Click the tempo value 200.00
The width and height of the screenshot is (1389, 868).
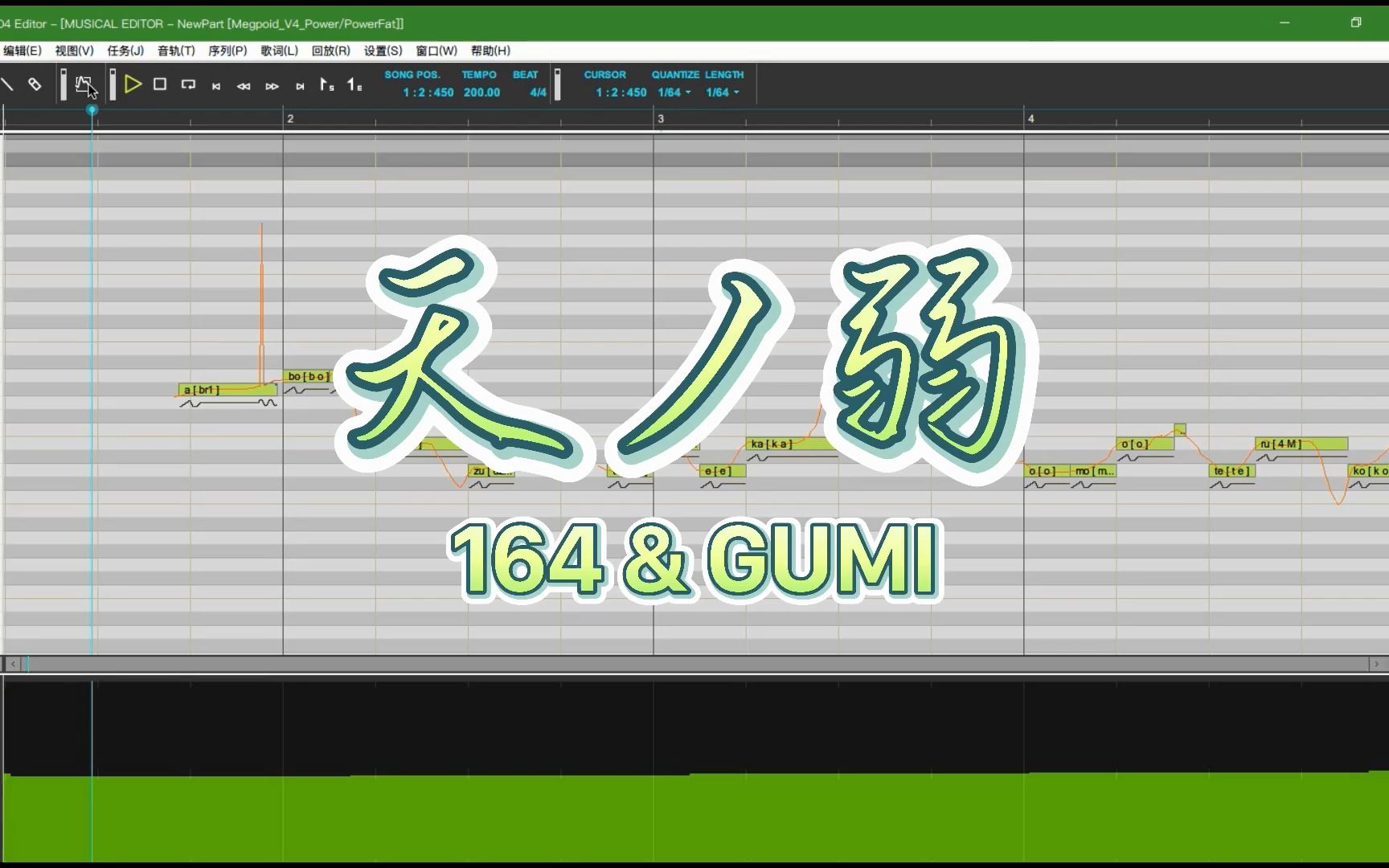tap(481, 92)
